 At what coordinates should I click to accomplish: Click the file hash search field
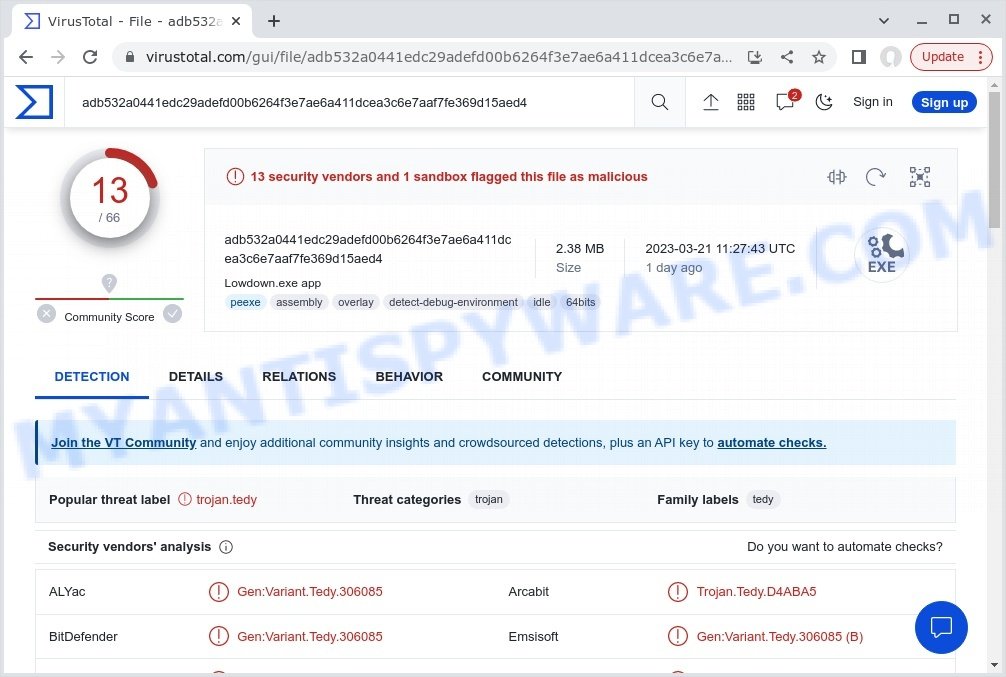click(x=350, y=102)
